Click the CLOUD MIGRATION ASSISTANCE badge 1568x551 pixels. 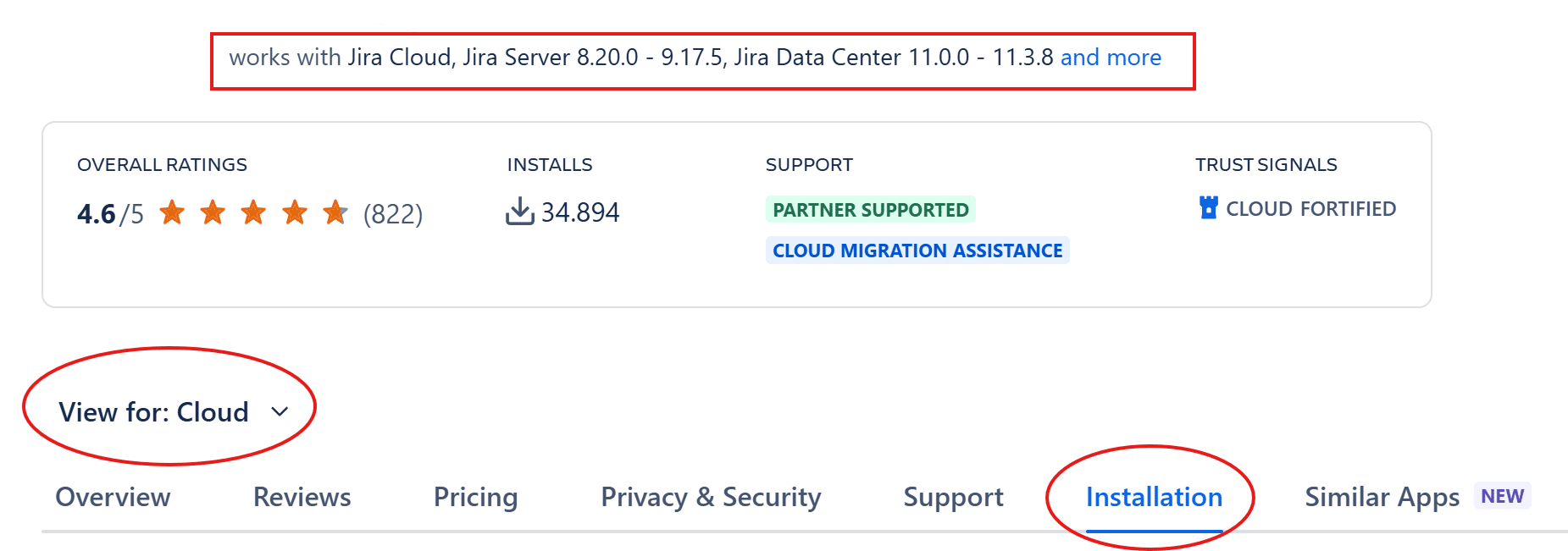point(917,251)
